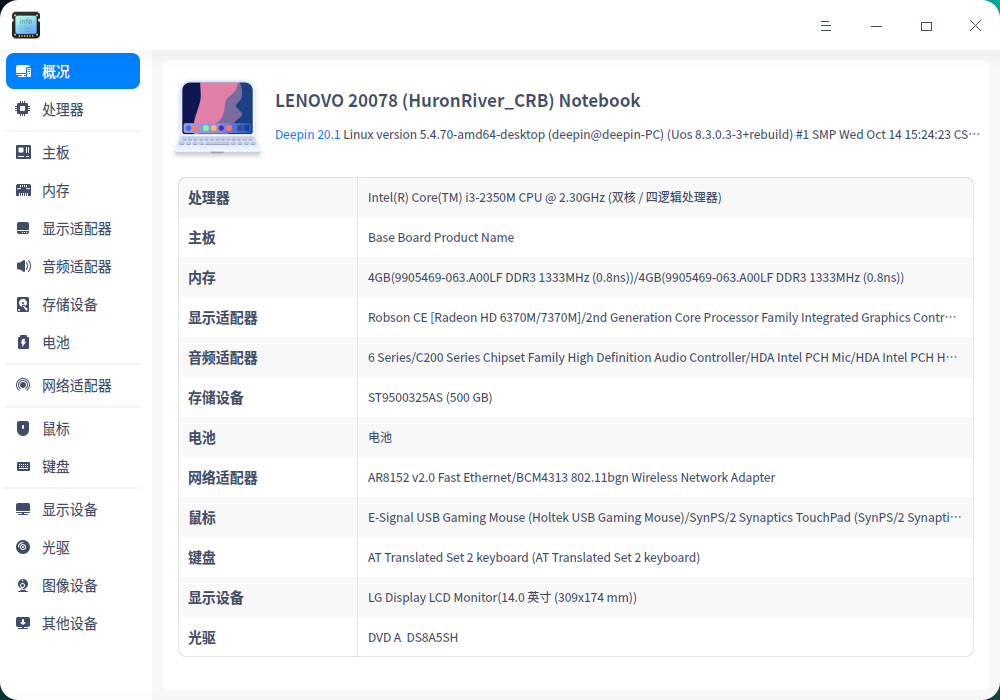Click the LG Display LCD Monitor value
Image resolution: width=1000 pixels, height=700 pixels.
tap(503, 597)
